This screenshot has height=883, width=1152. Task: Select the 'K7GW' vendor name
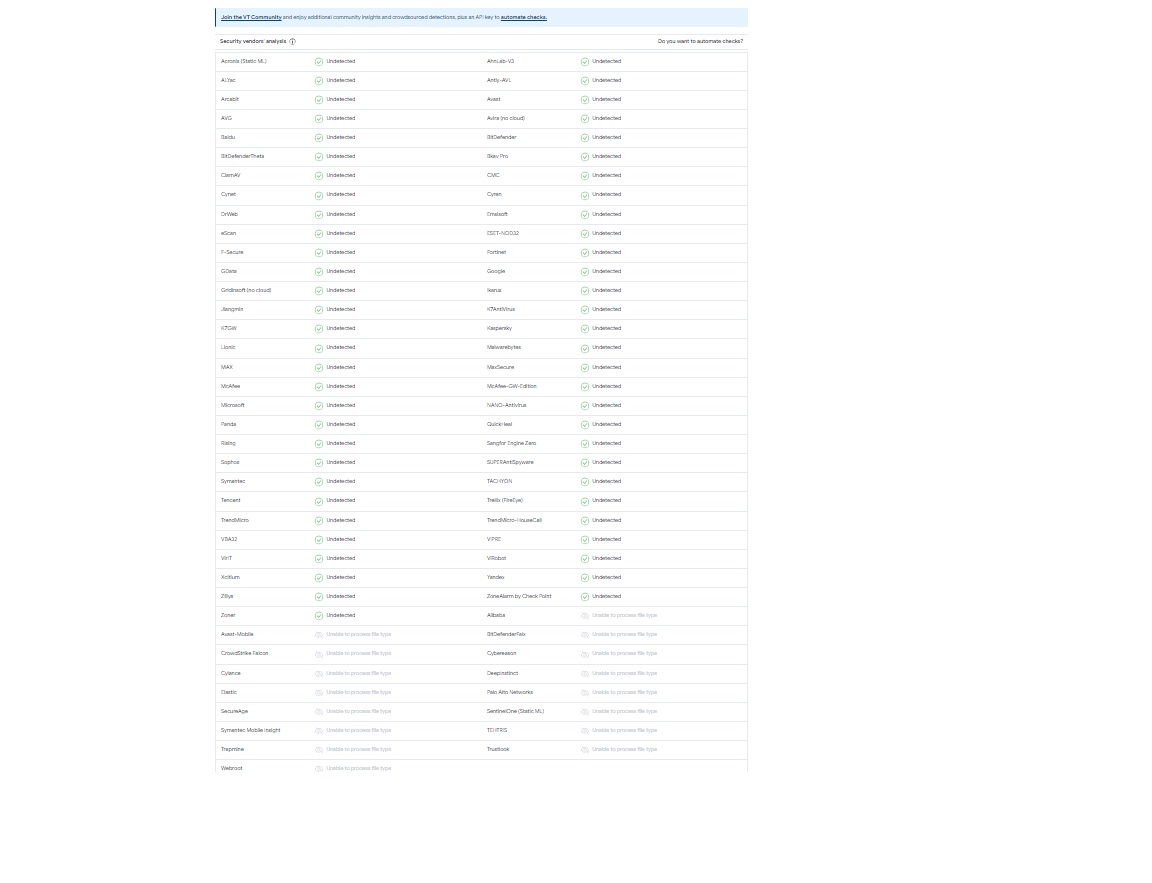pos(228,329)
